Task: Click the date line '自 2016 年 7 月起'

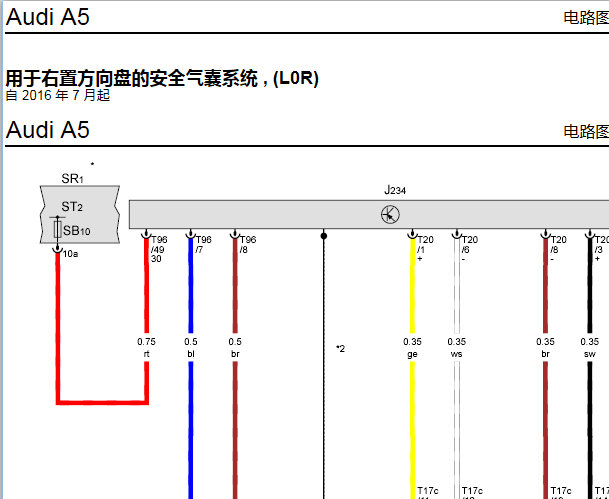Action: tap(58, 96)
